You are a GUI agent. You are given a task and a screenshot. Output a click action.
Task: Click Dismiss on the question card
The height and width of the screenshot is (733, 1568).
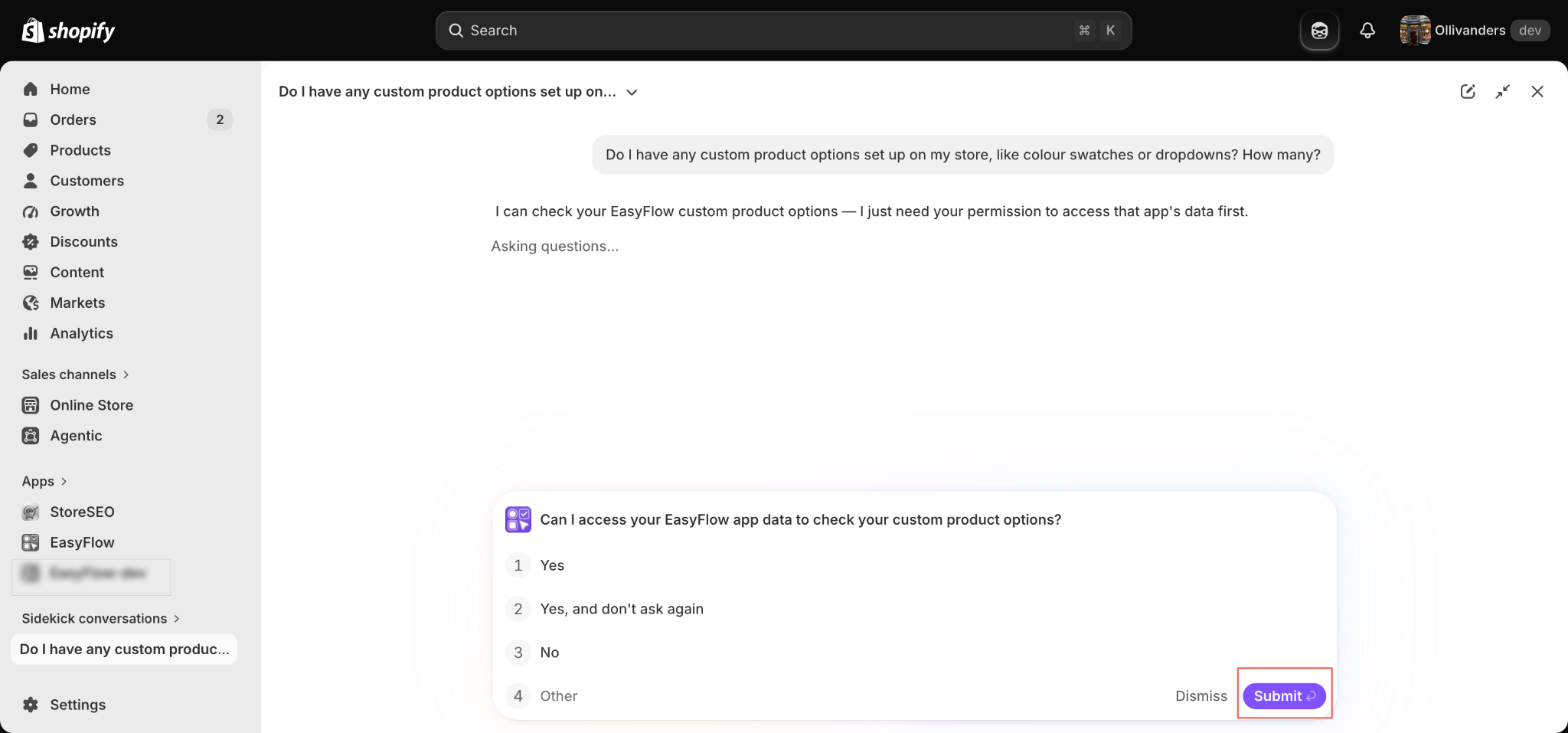[x=1201, y=696]
